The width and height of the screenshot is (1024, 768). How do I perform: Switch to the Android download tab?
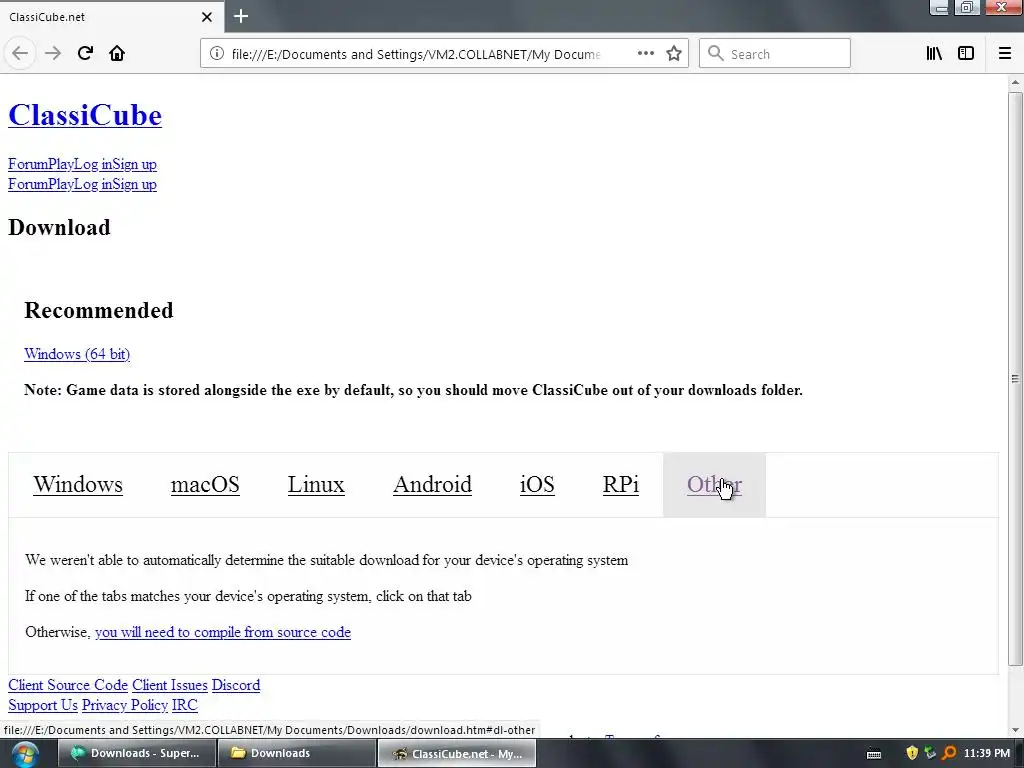pos(432,485)
